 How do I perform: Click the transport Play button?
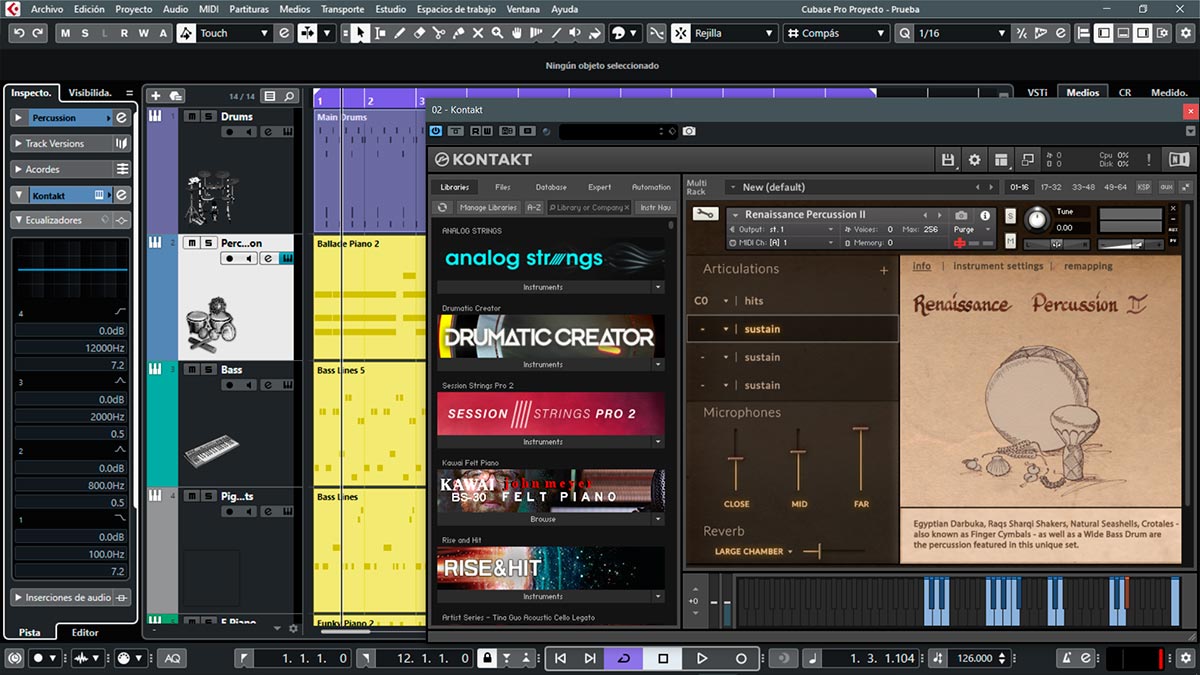click(702, 658)
